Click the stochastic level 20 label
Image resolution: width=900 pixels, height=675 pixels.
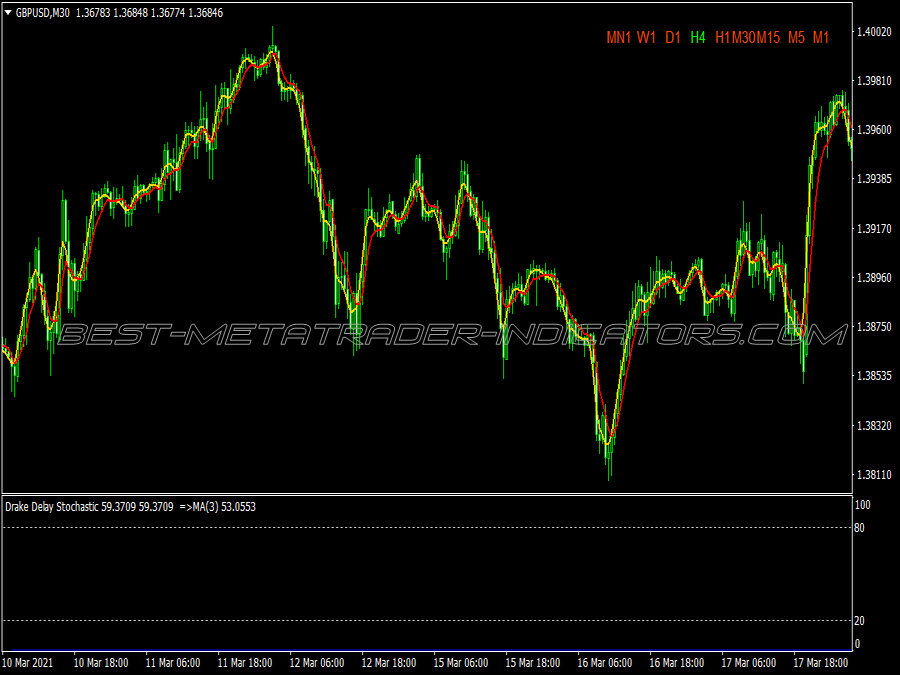[859, 620]
